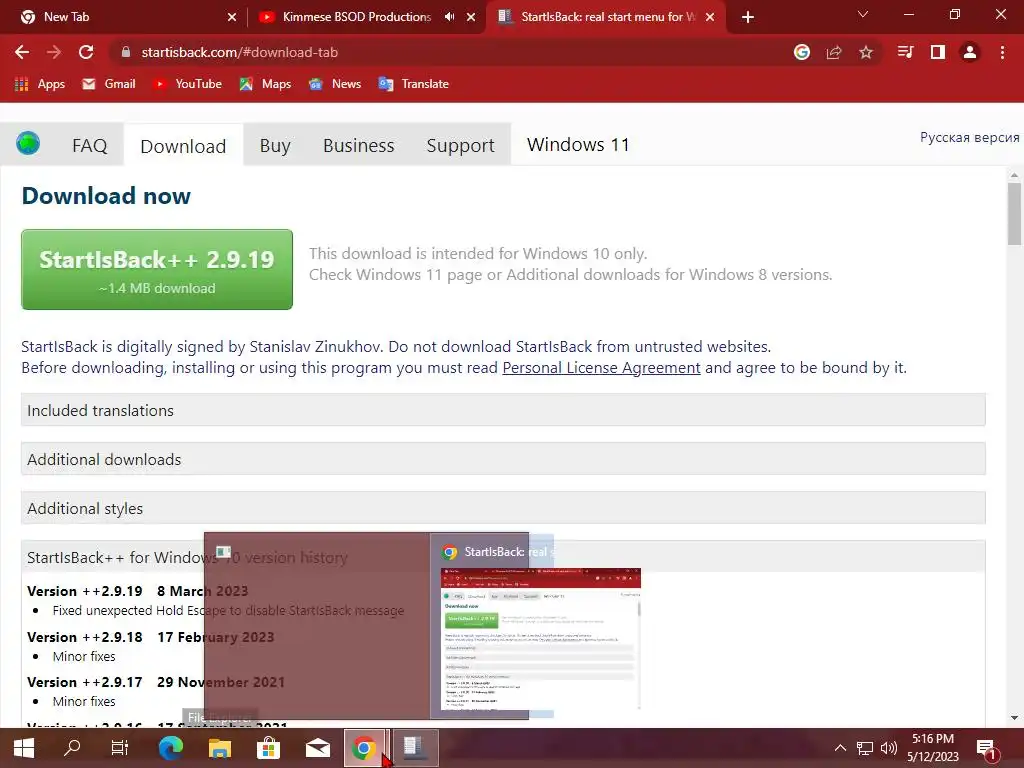
Task: Close the New Tab tab
Action: click(232, 17)
